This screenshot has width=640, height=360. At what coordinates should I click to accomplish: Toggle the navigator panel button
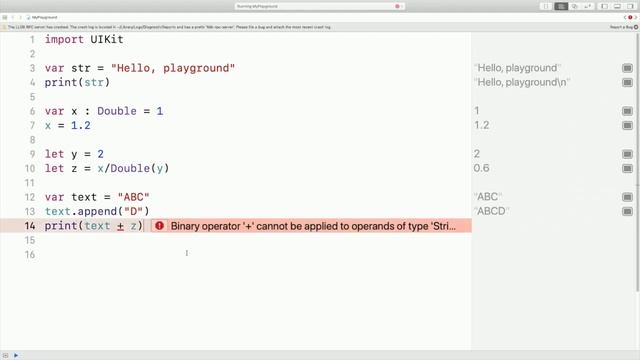(604, 6)
